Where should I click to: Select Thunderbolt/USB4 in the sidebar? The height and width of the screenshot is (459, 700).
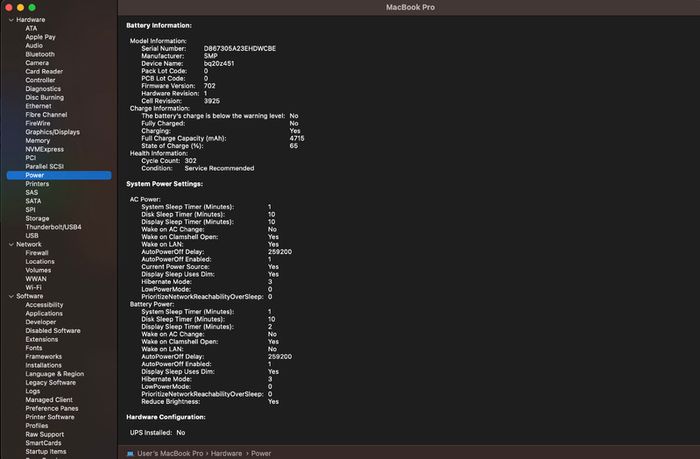coord(53,227)
